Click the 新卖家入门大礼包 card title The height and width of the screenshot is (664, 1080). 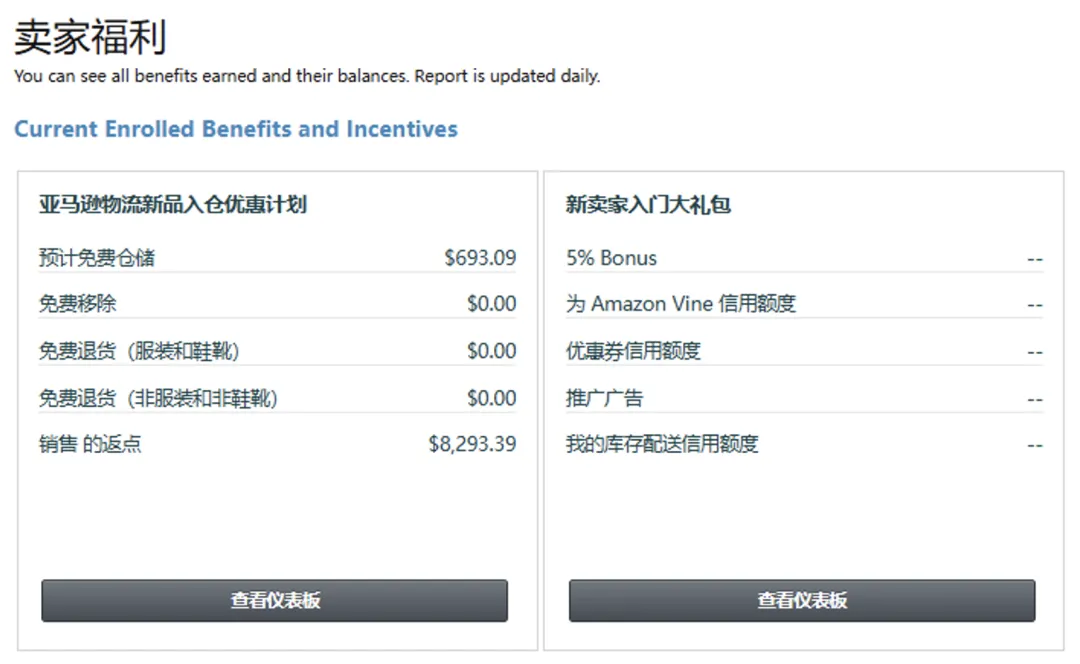click(648, 205)
